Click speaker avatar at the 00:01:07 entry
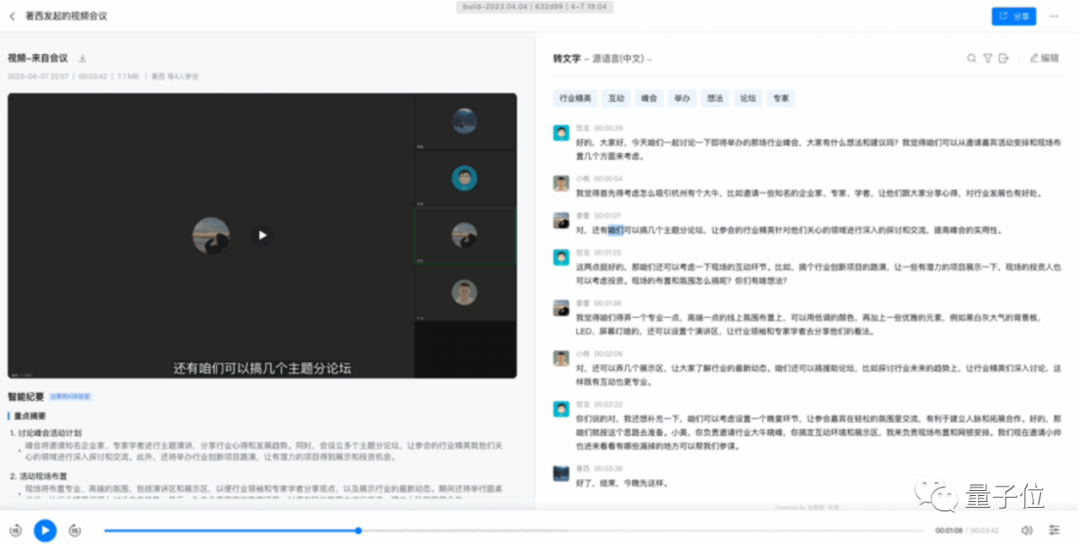 (x=561, y=220)
